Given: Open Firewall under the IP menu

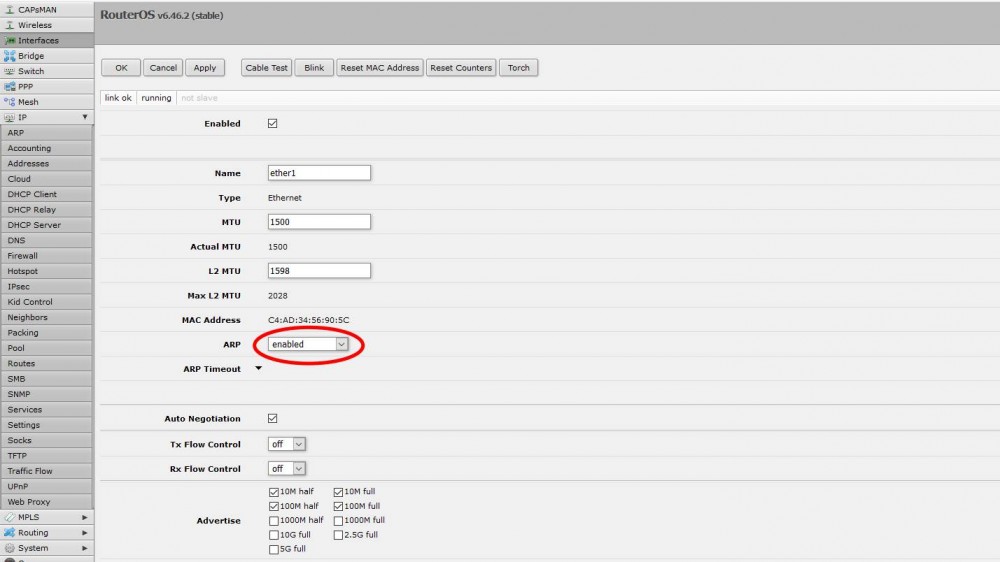Looking at the screenshot, I should [x=22, y=256].
